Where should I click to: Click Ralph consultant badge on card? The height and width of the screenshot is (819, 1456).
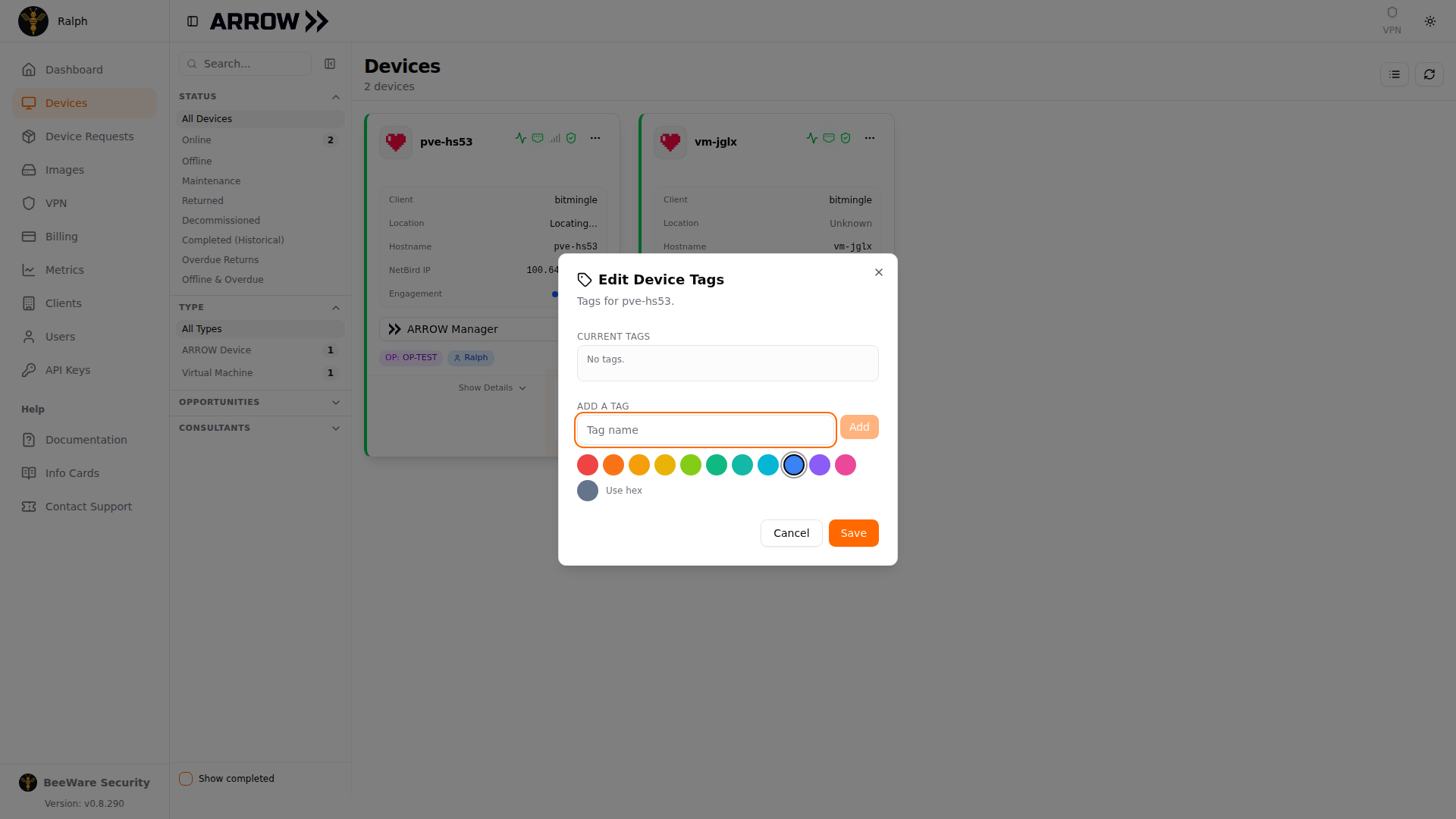(x=471, y=358)
